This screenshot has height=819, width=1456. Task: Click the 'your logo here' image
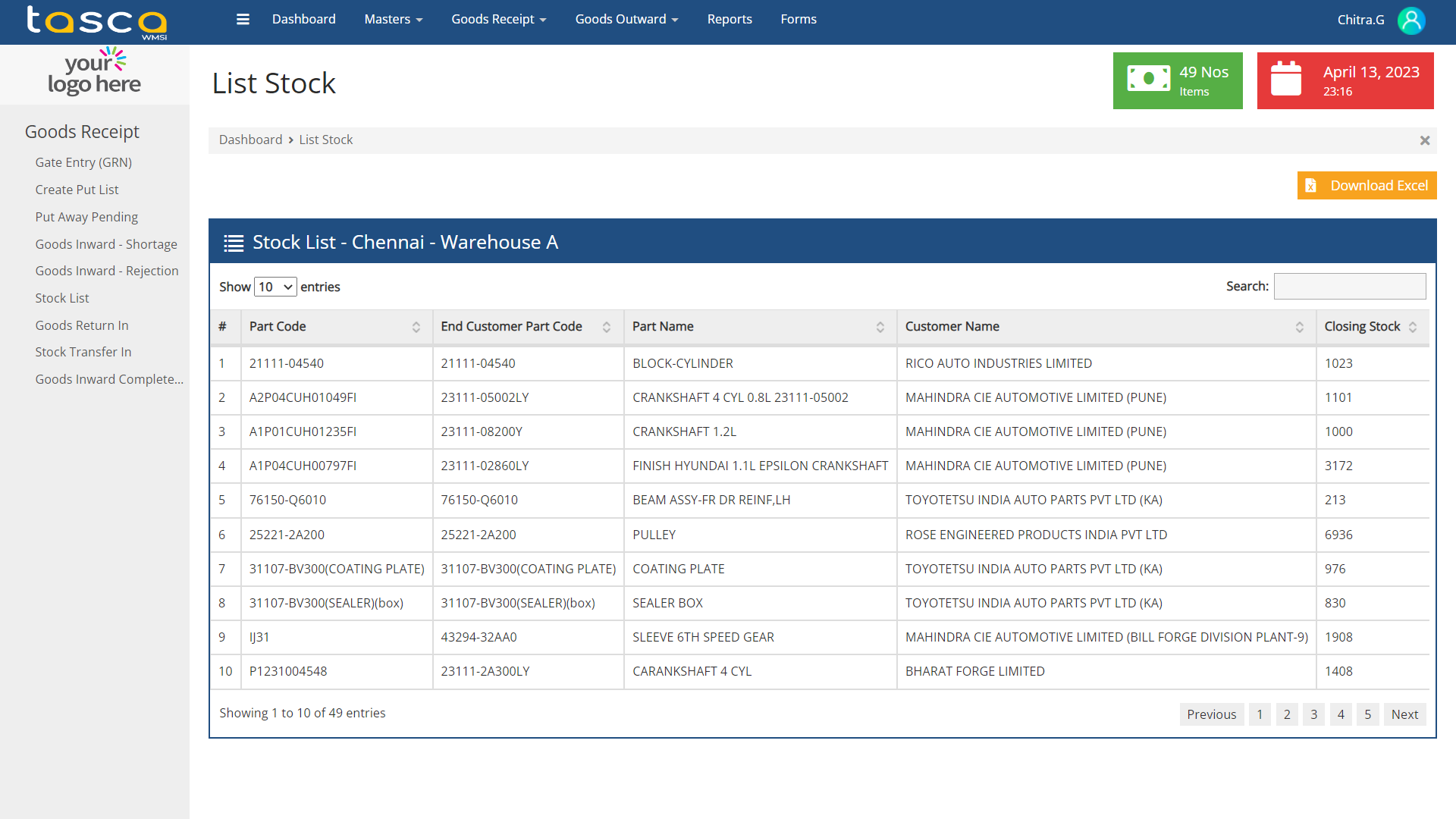[95, 74]
